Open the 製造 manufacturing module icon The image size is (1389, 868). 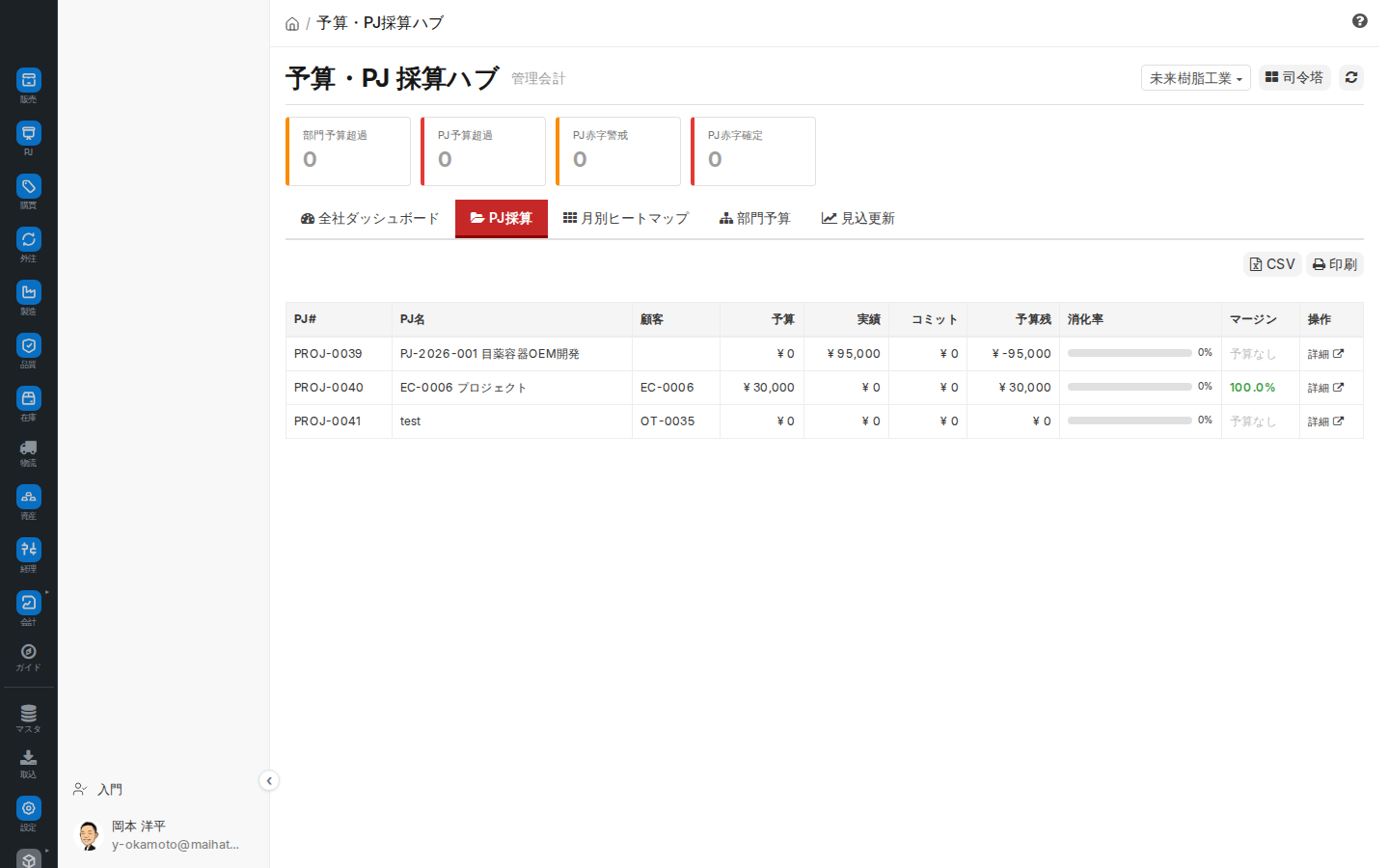[x=29, y=292]
